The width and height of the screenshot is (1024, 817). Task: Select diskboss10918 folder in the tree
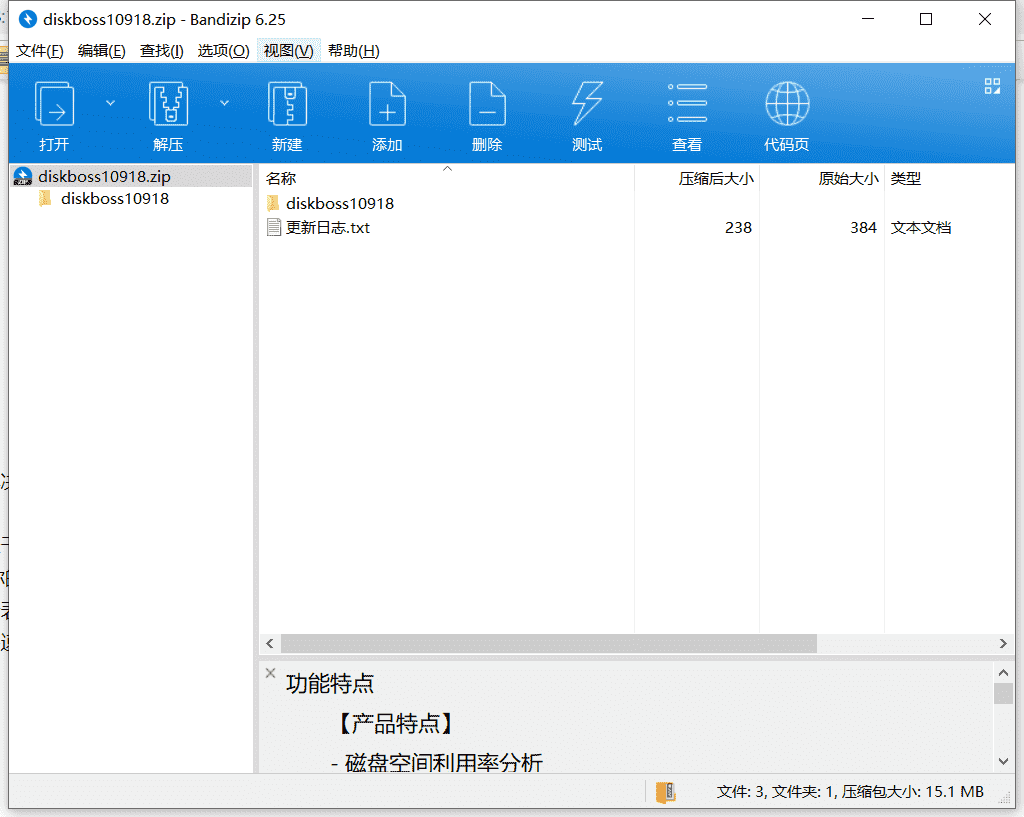(115, 199)
